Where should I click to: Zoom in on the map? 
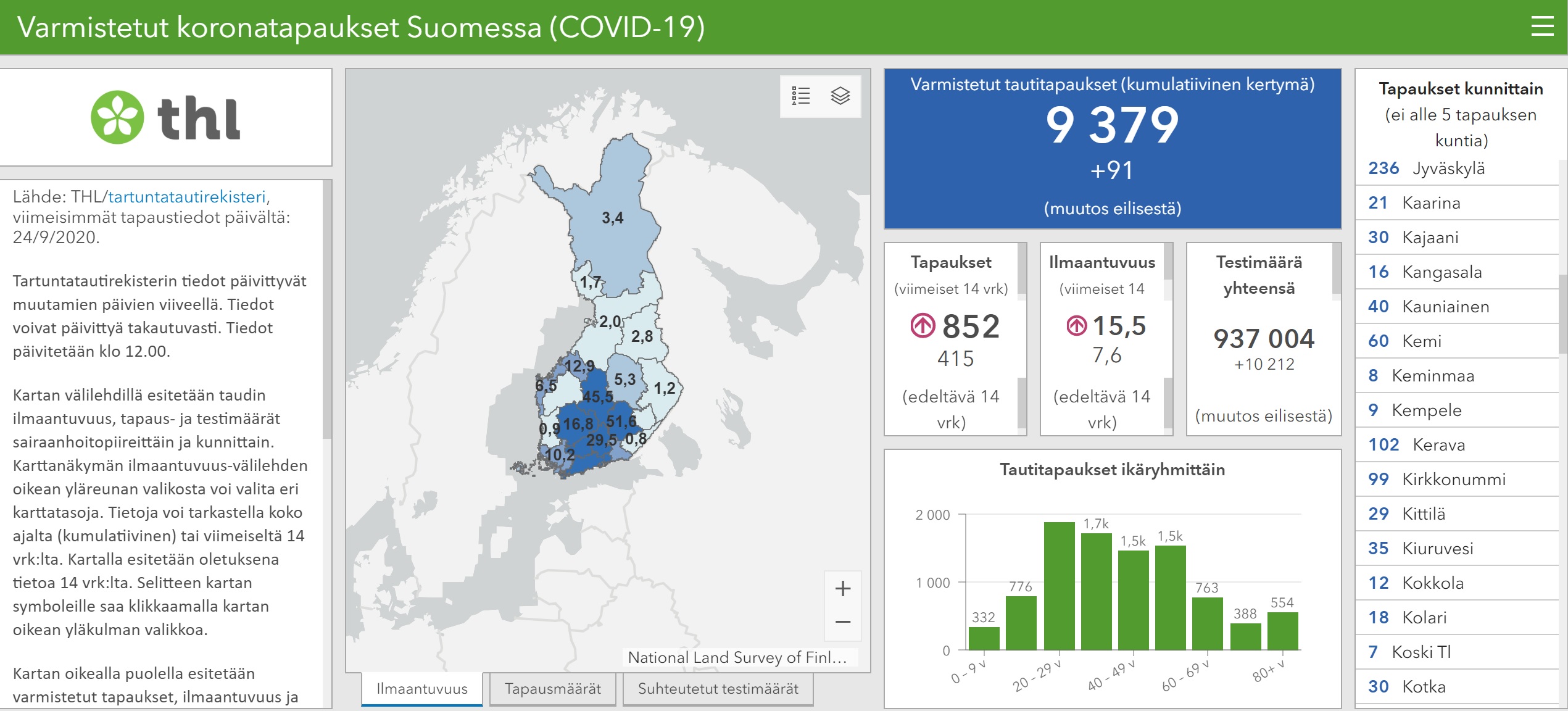pos(842,588)
